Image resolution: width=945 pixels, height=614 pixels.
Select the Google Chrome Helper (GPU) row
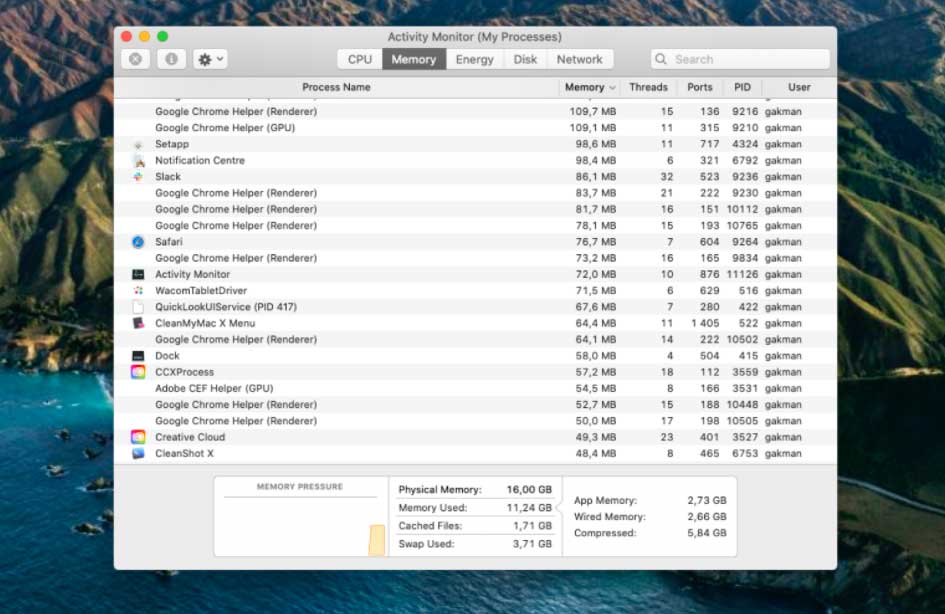click(475, 128)
